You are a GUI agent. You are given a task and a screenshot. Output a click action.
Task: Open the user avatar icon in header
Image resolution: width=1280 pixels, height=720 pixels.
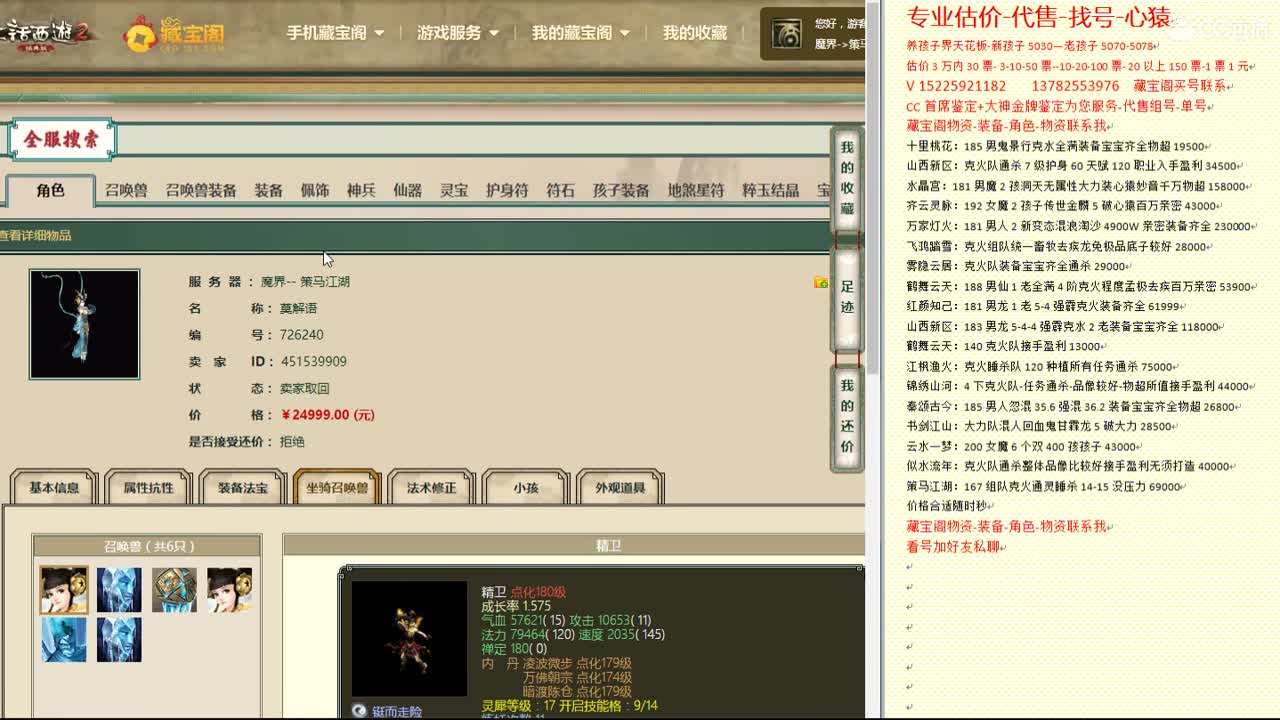pos(786,35)
